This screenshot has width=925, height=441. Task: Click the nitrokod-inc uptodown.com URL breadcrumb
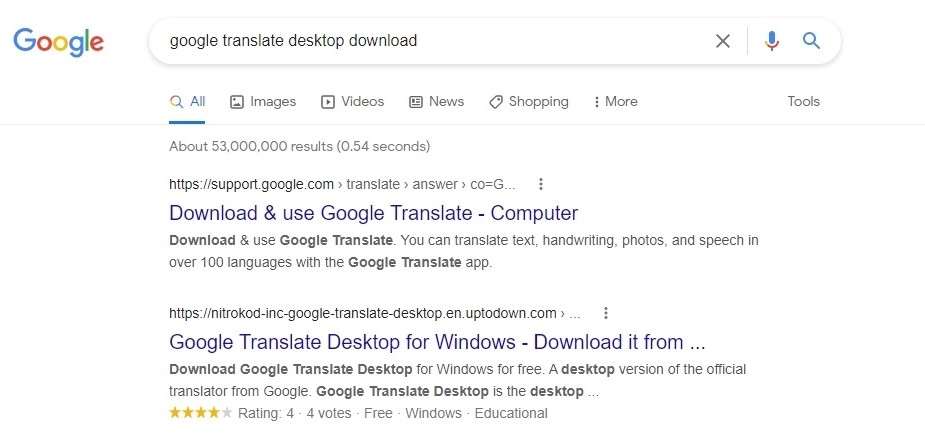tap(375, 313)
